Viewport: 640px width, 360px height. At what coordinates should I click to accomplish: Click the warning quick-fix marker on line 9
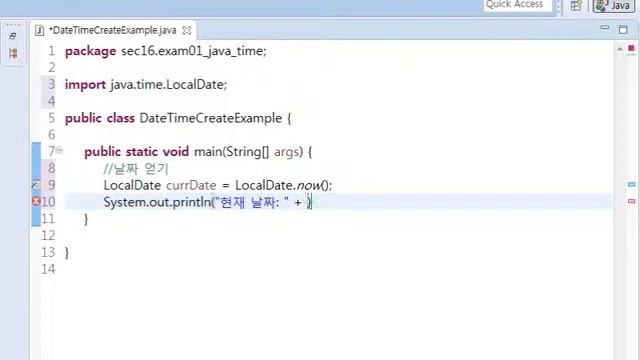pyautogui.click(x=36, y=184)
